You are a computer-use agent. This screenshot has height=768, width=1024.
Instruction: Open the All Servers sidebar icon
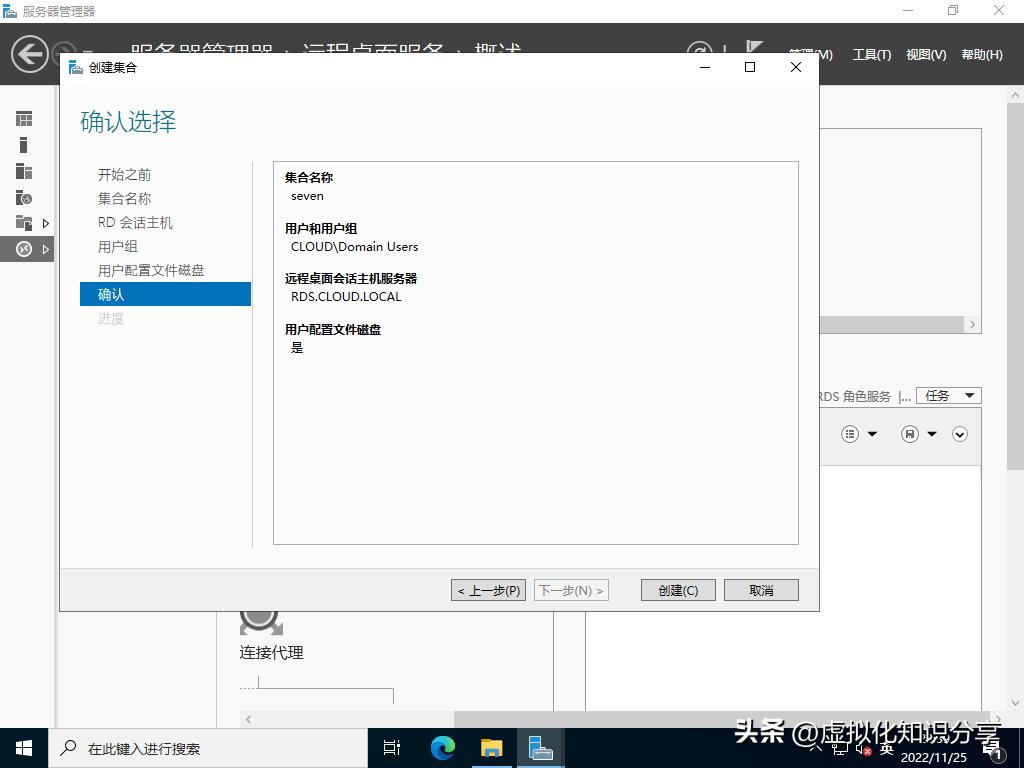click(x=22, y=171)
